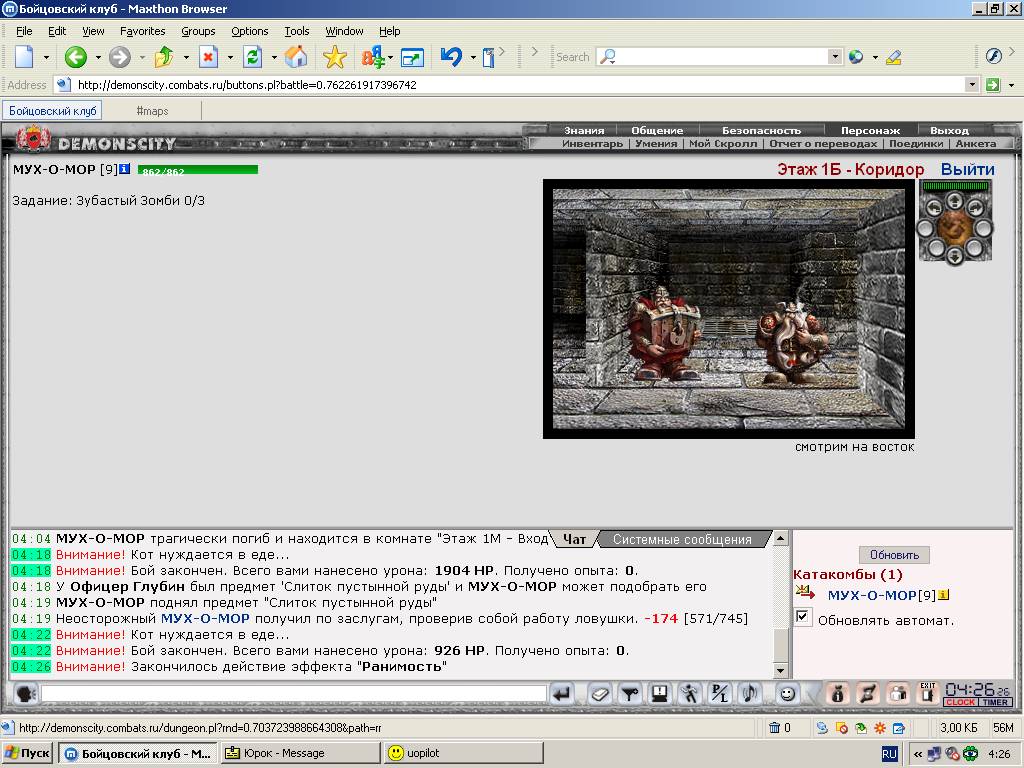Click the Stop loading red X icon
This screenshot has width=1024, height=768.
click(208, 57)
